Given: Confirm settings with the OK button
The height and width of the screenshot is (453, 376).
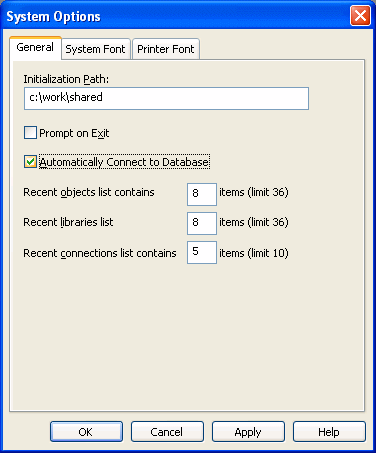Looking at the screenshot, I should pos(86,432).
